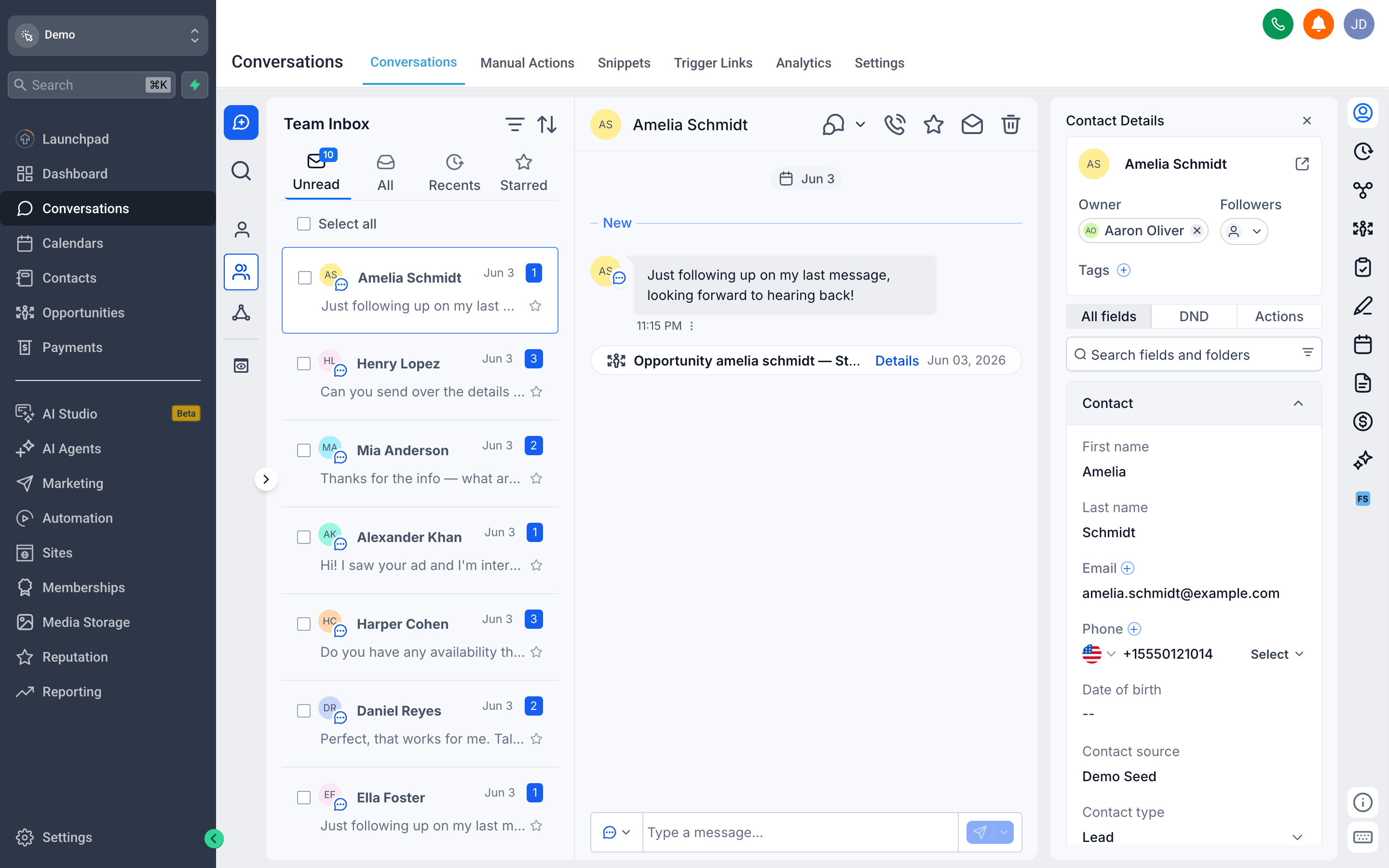This screenshot has width=1389, height=868.
Task: Star the Henry Lopez conversation
Action: (536, 392)
